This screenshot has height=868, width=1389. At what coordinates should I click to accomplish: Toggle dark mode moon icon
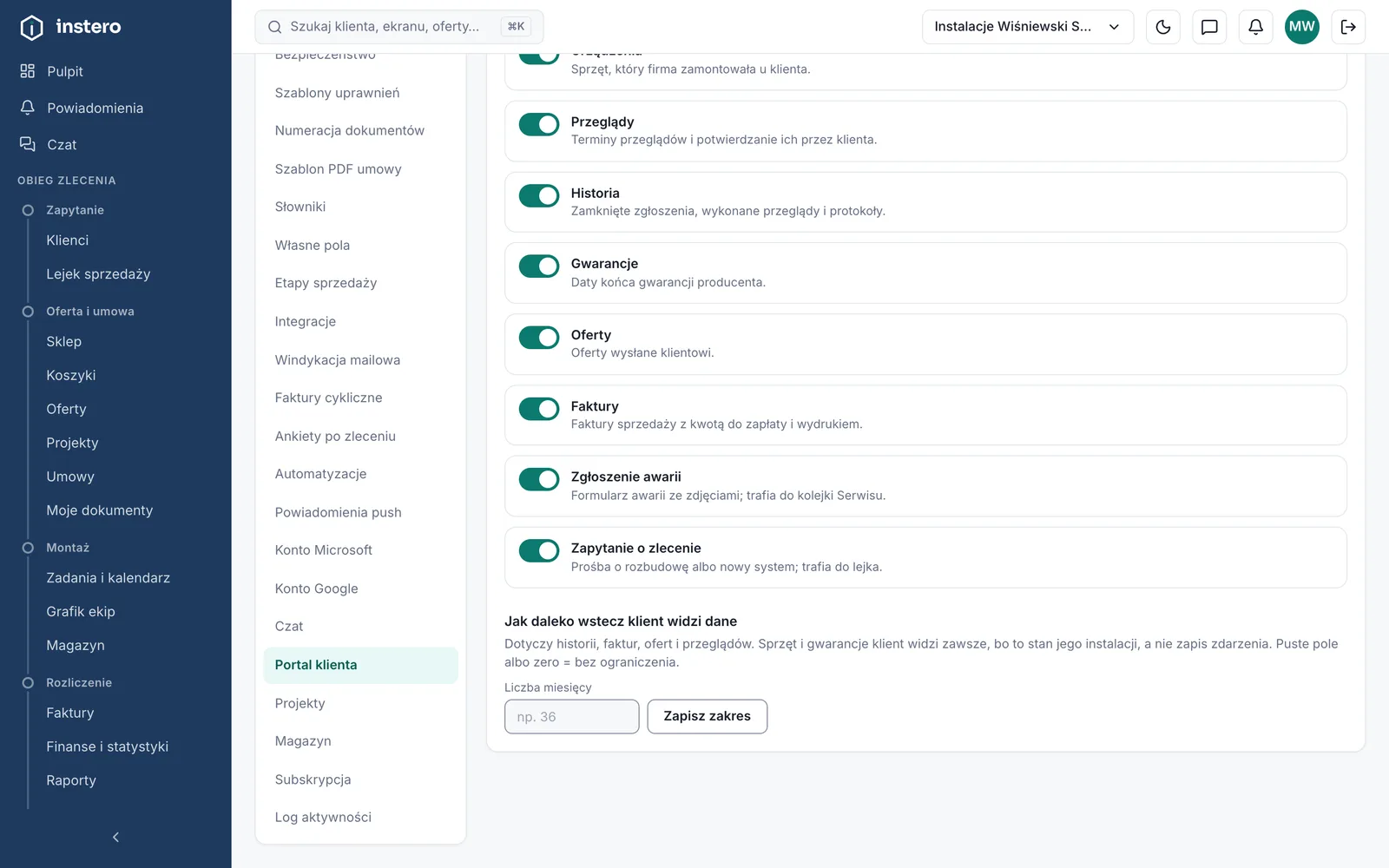pos(1163,27)
